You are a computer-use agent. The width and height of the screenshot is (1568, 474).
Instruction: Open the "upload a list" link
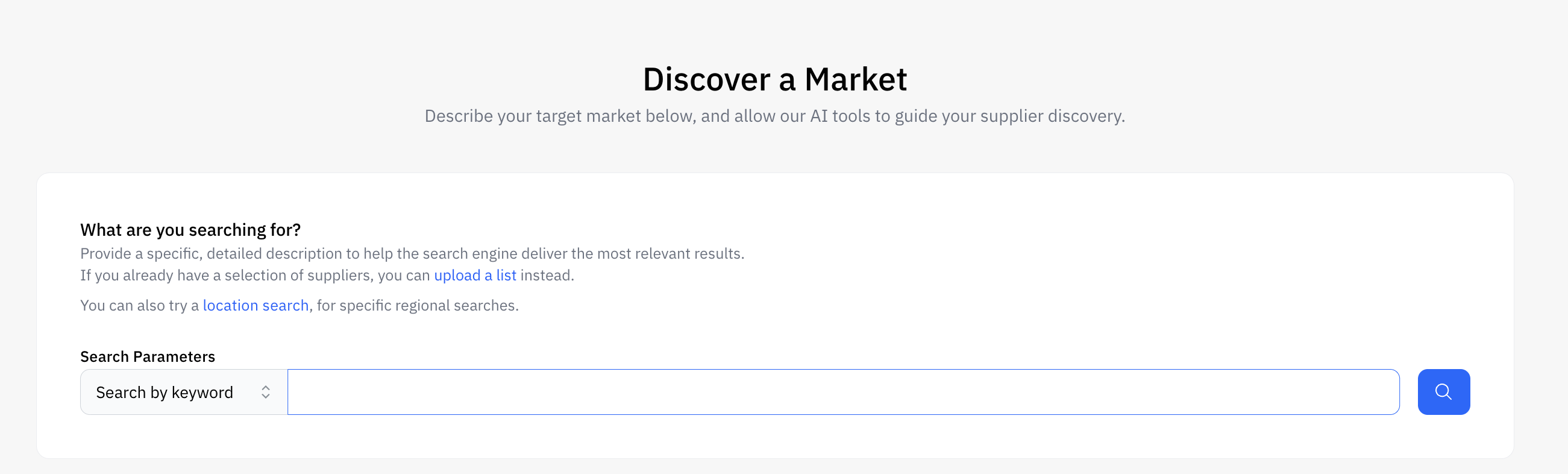click(x=475, y=276)
